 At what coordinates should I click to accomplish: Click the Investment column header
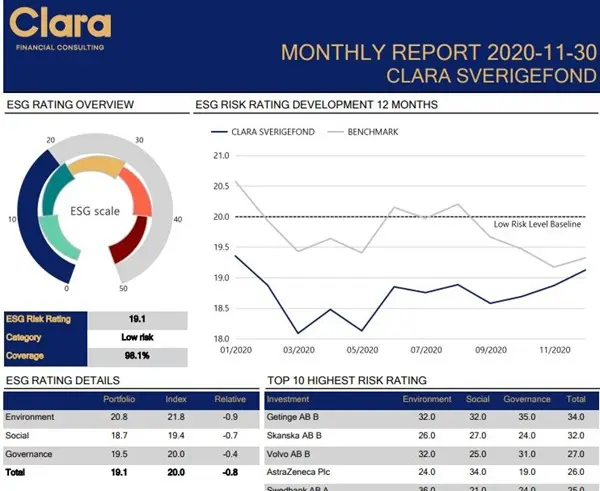click(288, 399)
